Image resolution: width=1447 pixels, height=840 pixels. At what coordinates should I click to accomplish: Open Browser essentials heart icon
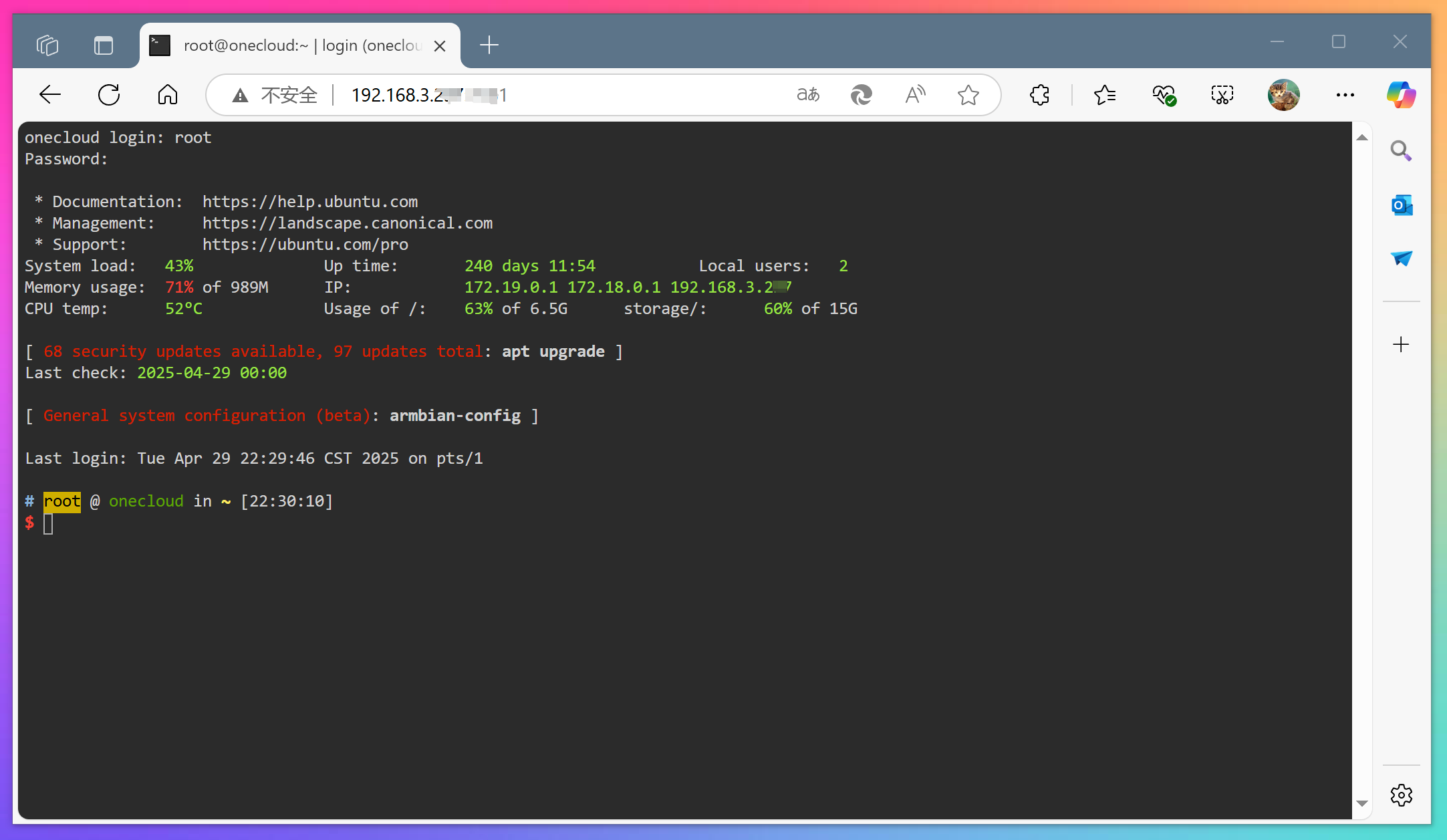pyautogui.click(x=1164, y=95)
